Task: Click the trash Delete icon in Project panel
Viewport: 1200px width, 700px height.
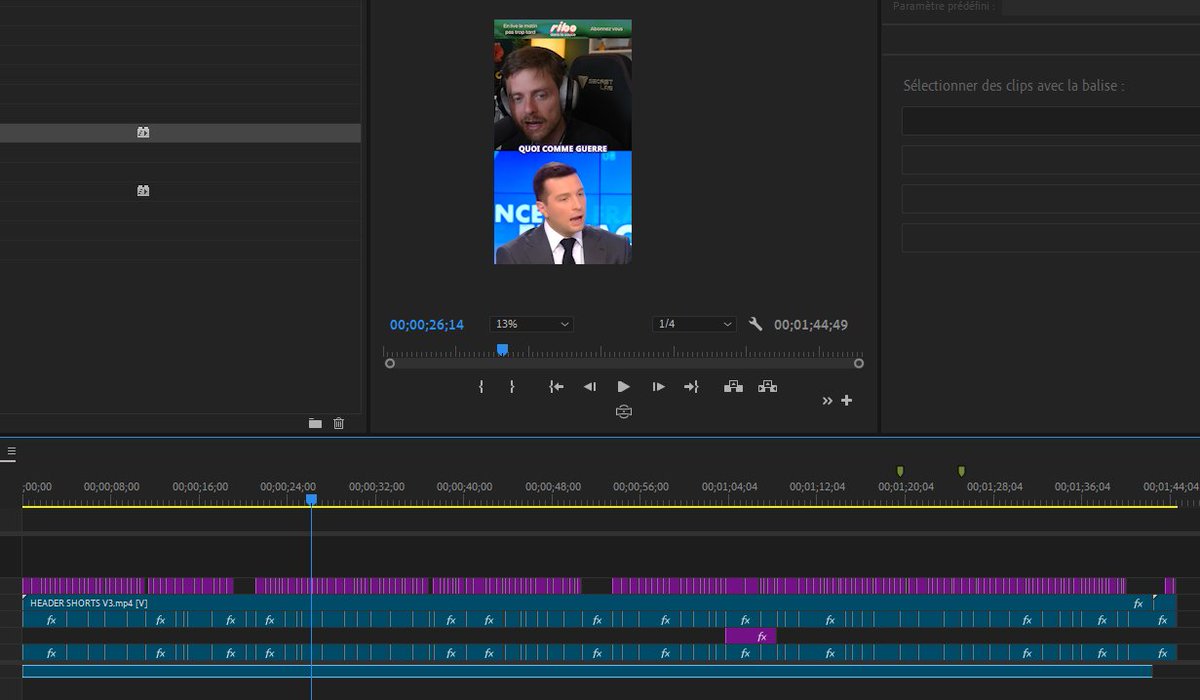Action: pos(338,423)
